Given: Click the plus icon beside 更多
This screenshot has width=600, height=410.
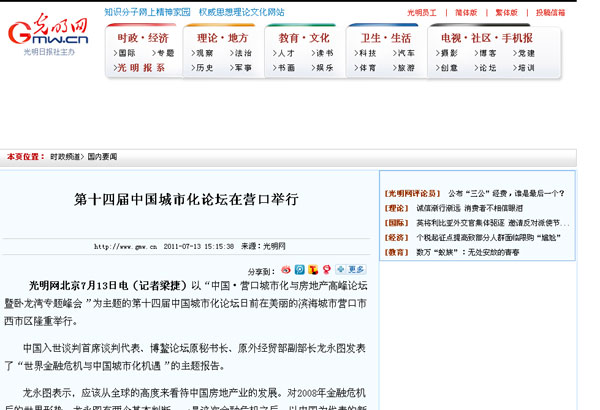Looking at the screenshot, I should pos(340,270).
